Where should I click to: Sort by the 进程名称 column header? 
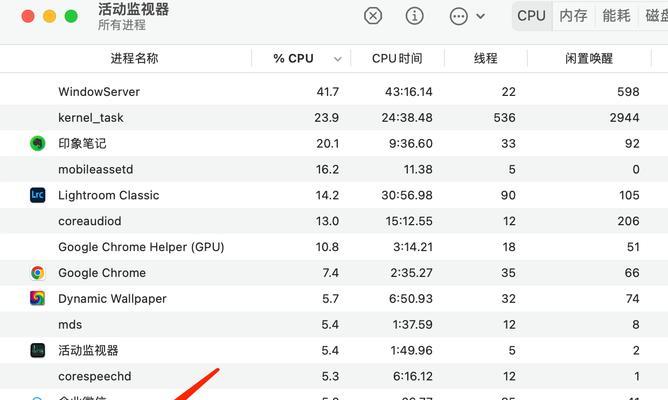135,58
